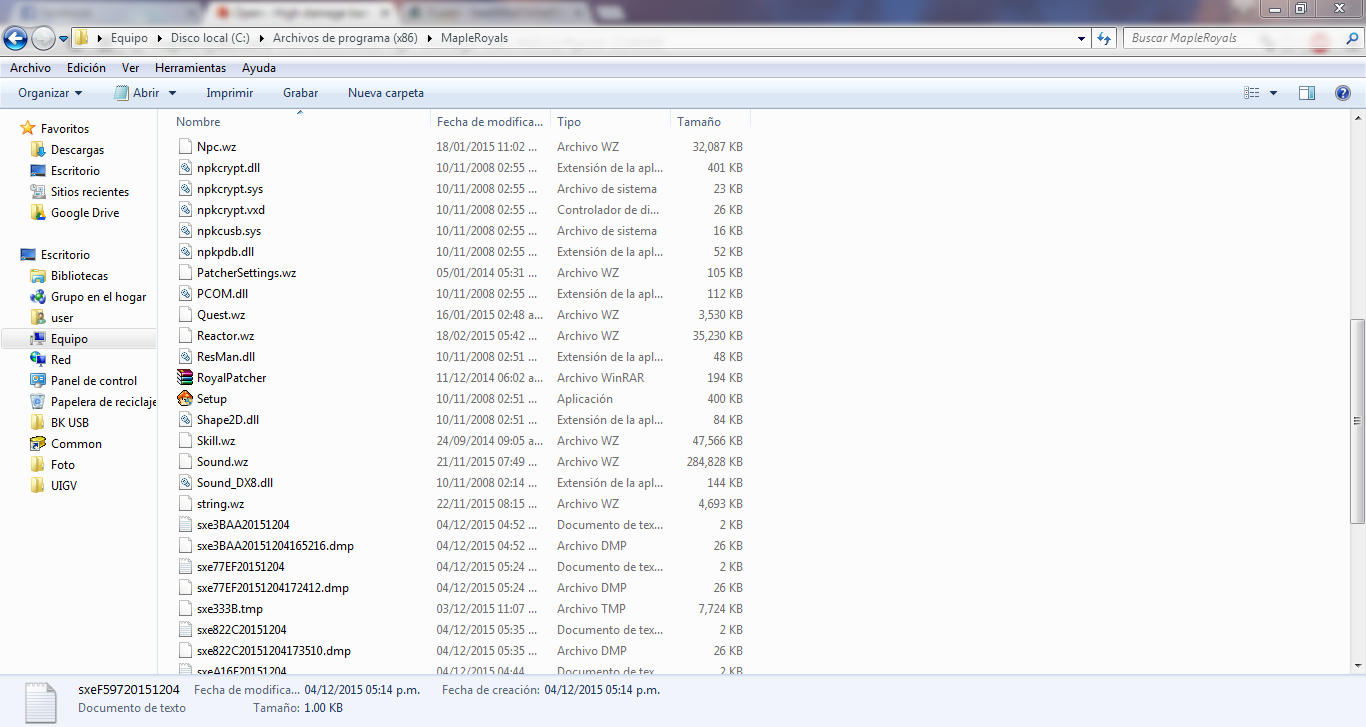Select the Quest.wz file icon

pos(185,314)
